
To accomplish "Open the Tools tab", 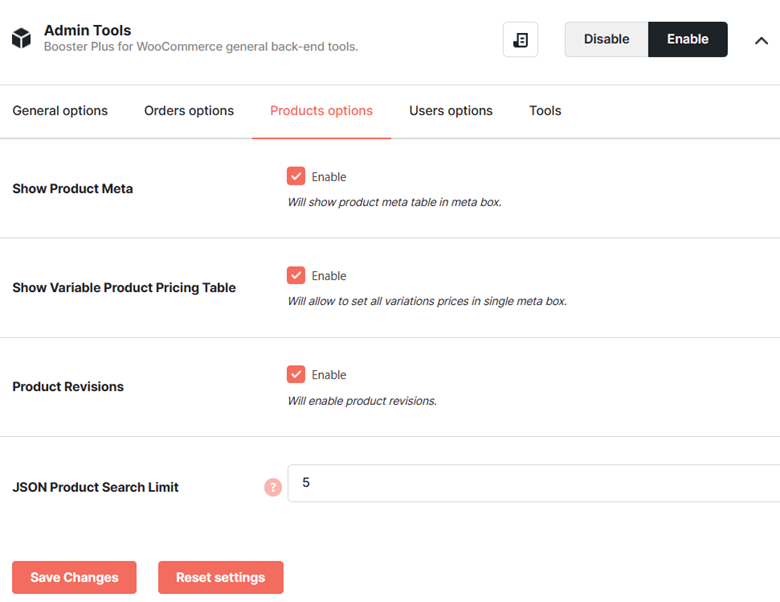I will pos(545,110).
